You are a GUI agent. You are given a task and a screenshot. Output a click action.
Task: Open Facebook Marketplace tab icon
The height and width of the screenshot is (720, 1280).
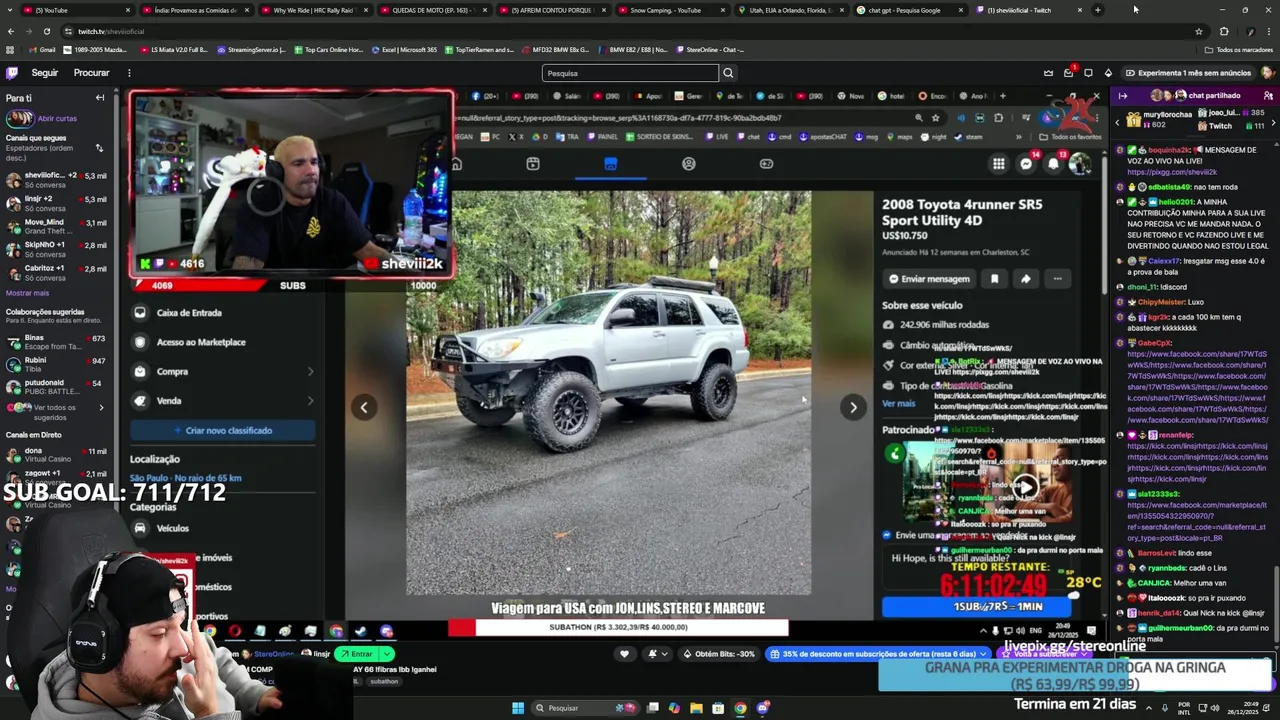[x=611, y=164]
